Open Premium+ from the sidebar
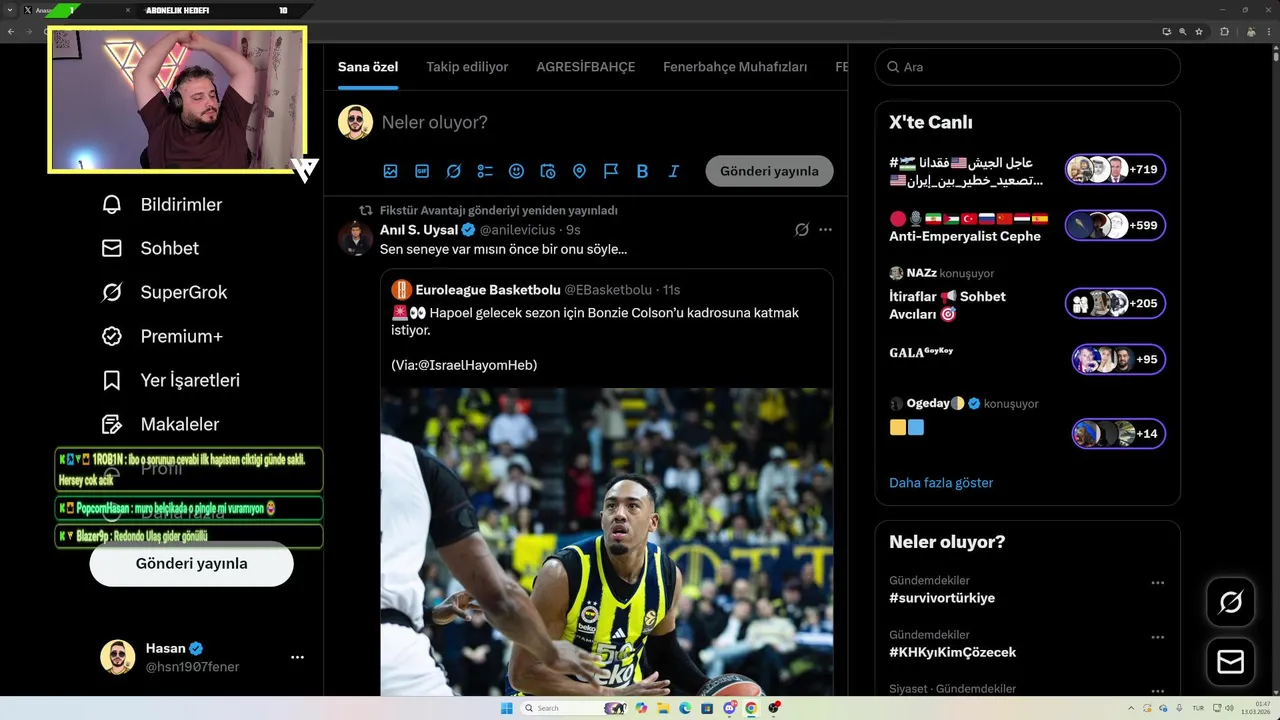 coord(161,337)
